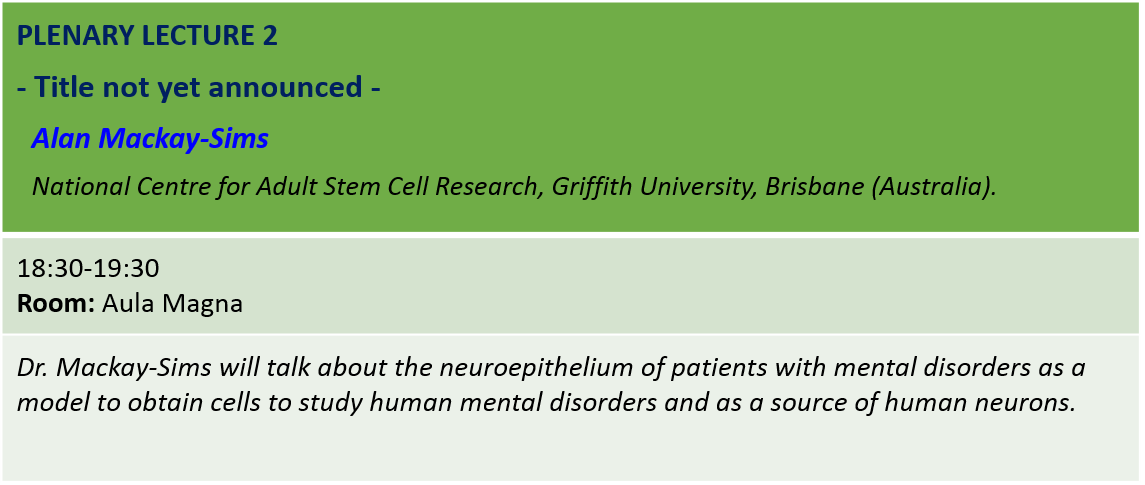The height and width of the screenshot is (485, 1145).
Task: Click empty space right of the Alan Mackay-Sims name
Action: click(x=700, y=138)
